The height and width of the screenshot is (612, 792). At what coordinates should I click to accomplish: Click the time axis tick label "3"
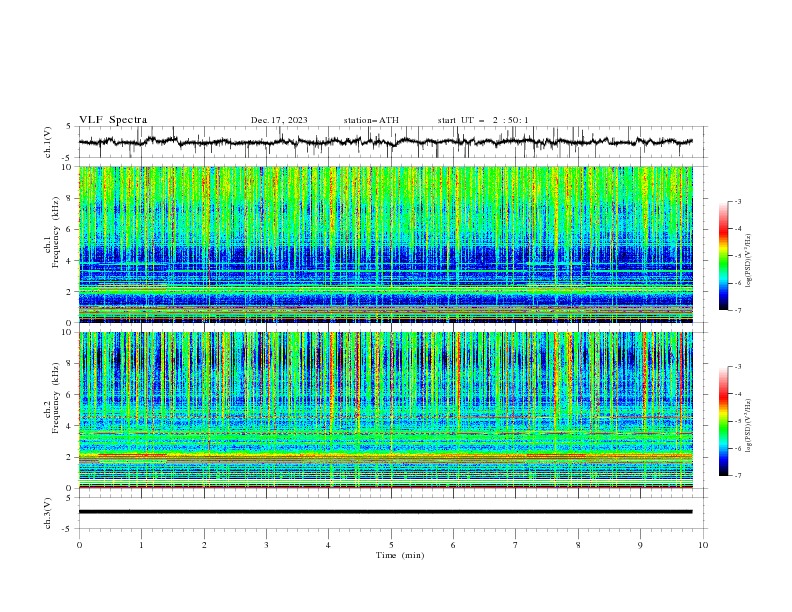[266, 545]
